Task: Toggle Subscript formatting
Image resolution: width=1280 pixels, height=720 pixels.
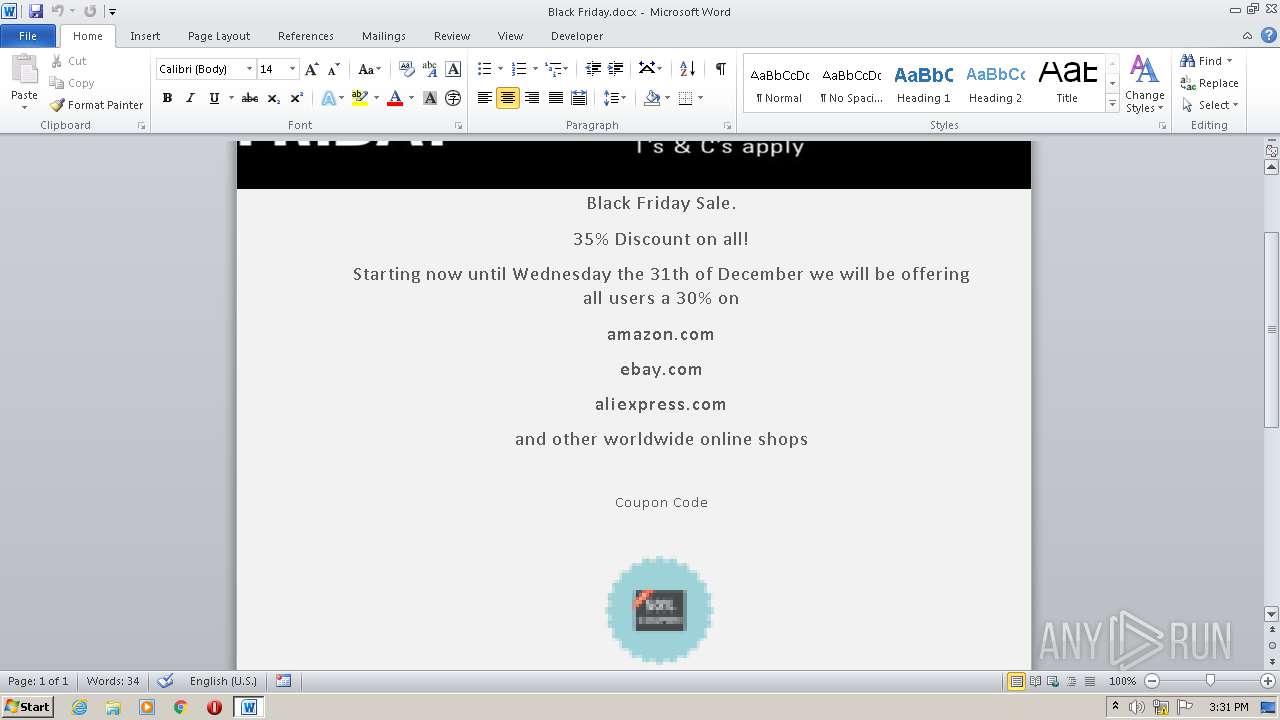Action: coord(274,98)
